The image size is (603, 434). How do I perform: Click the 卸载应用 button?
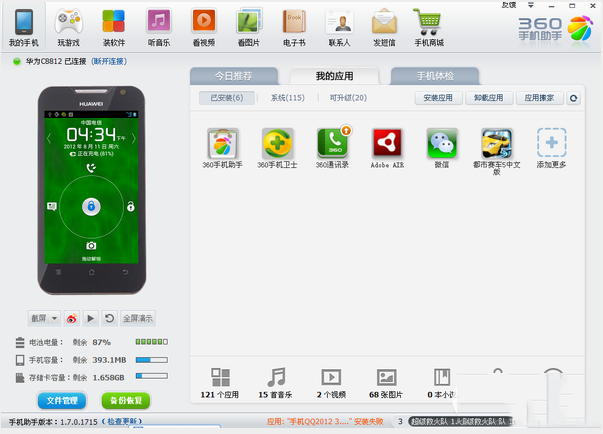click(489, 98)
